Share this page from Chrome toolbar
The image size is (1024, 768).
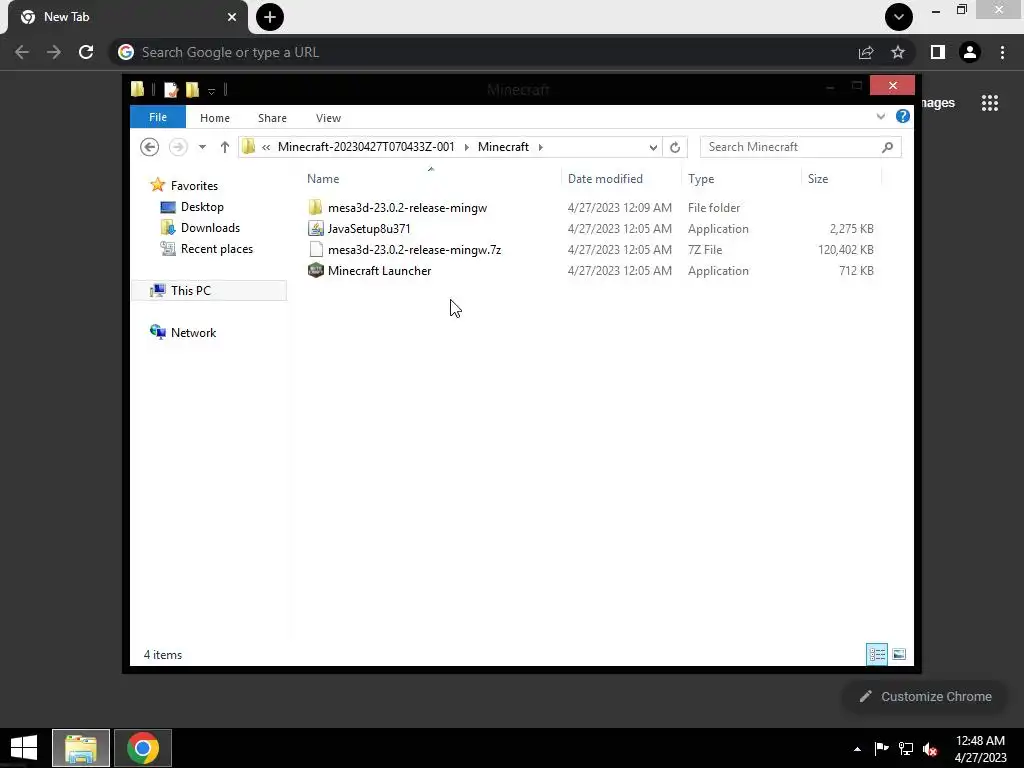[866, 52]
